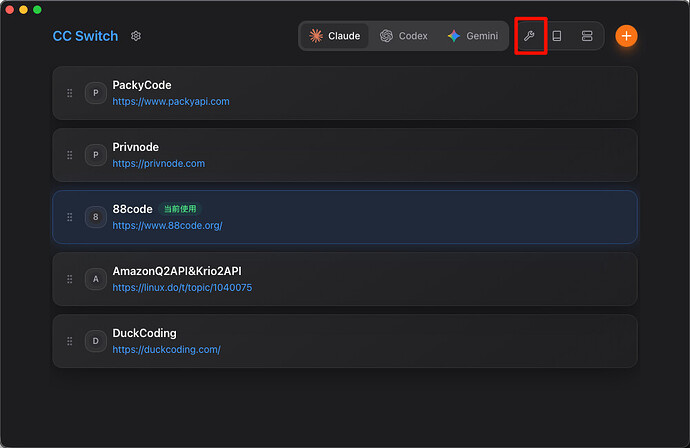Click the Gemini sparkle logo icon
This screenshot has height=448, width=690.
[x=454, y=36]
